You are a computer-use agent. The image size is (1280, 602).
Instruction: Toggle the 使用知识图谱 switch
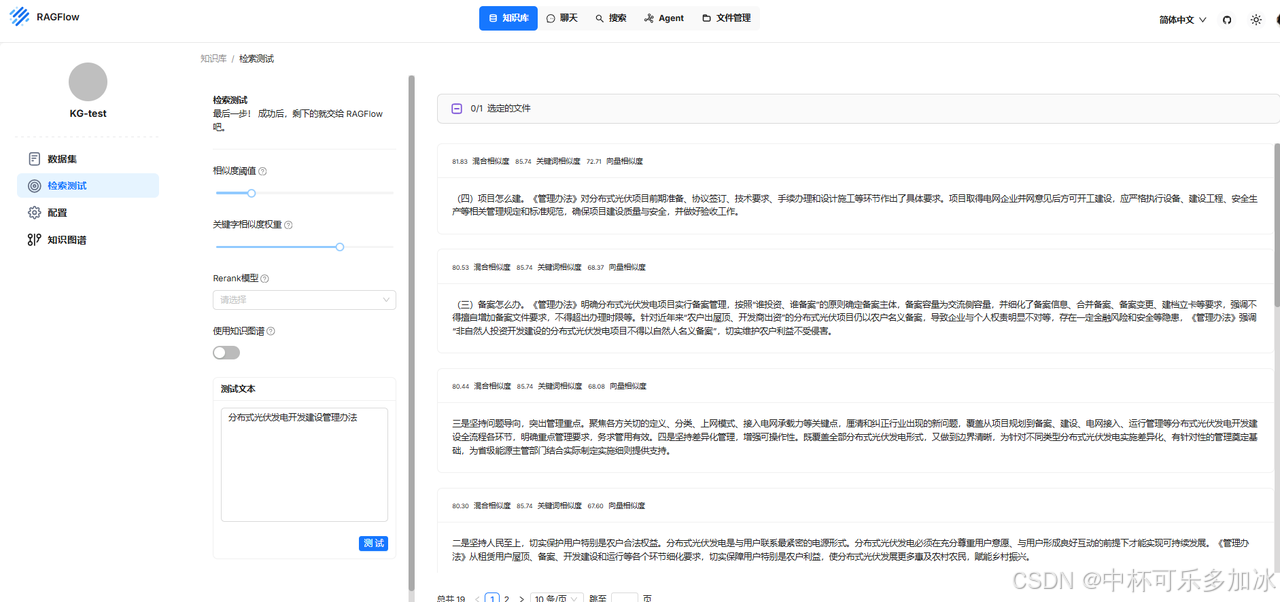[226, 352]
